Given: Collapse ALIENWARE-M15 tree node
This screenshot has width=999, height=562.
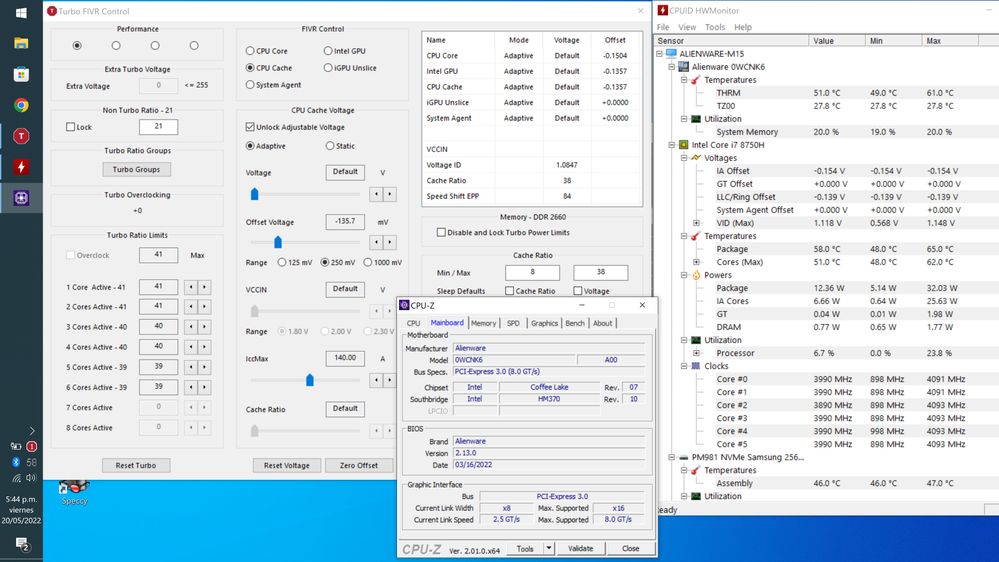Looking at the screenshot, I should (x=659, y=54).
